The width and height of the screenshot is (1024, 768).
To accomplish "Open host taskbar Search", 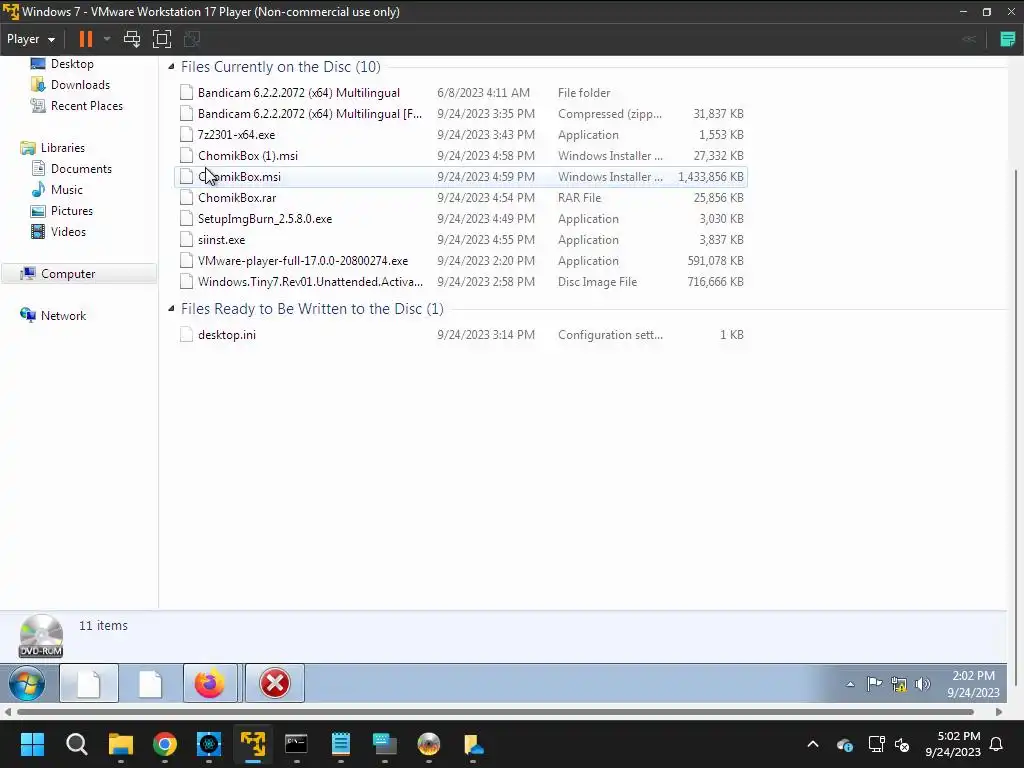I will (76, 744).
